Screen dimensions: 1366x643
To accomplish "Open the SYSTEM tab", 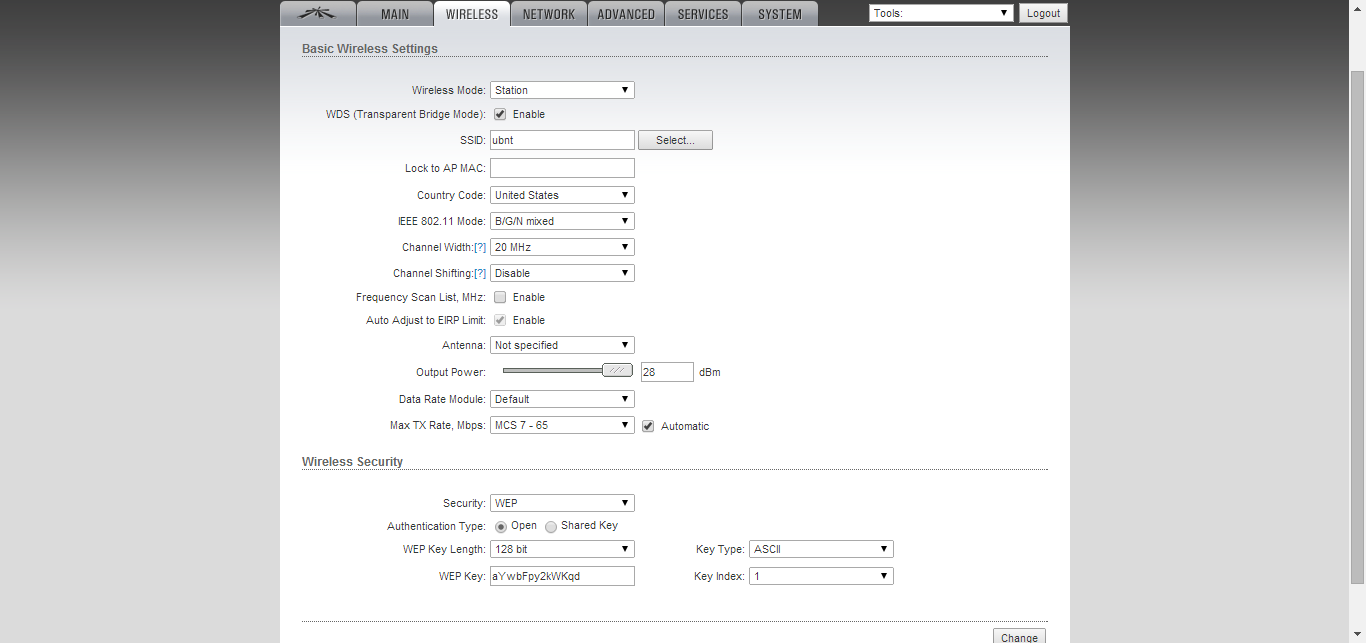I will point(780,14).
